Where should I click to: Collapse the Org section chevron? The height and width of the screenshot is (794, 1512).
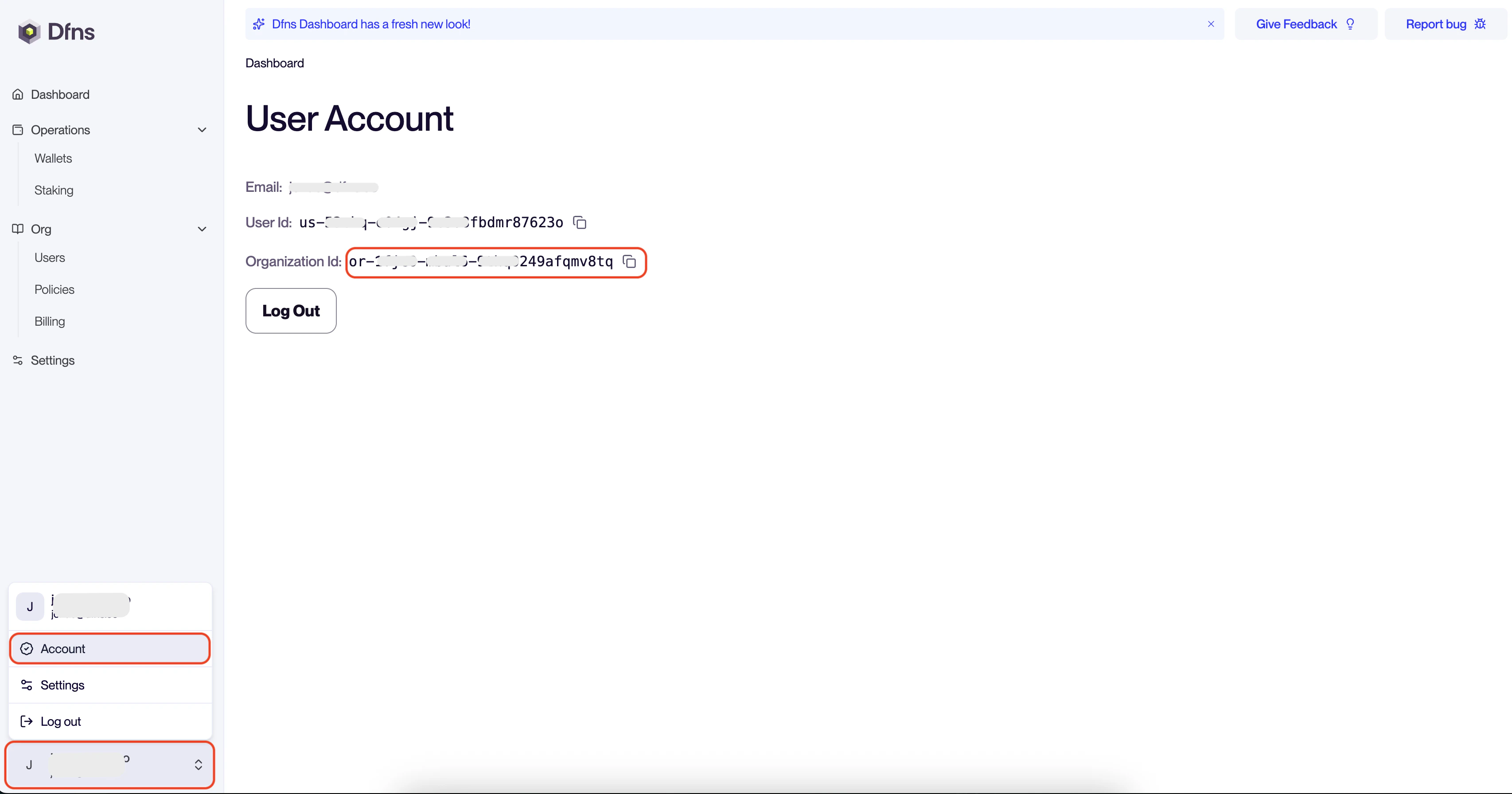click(202, 229)
